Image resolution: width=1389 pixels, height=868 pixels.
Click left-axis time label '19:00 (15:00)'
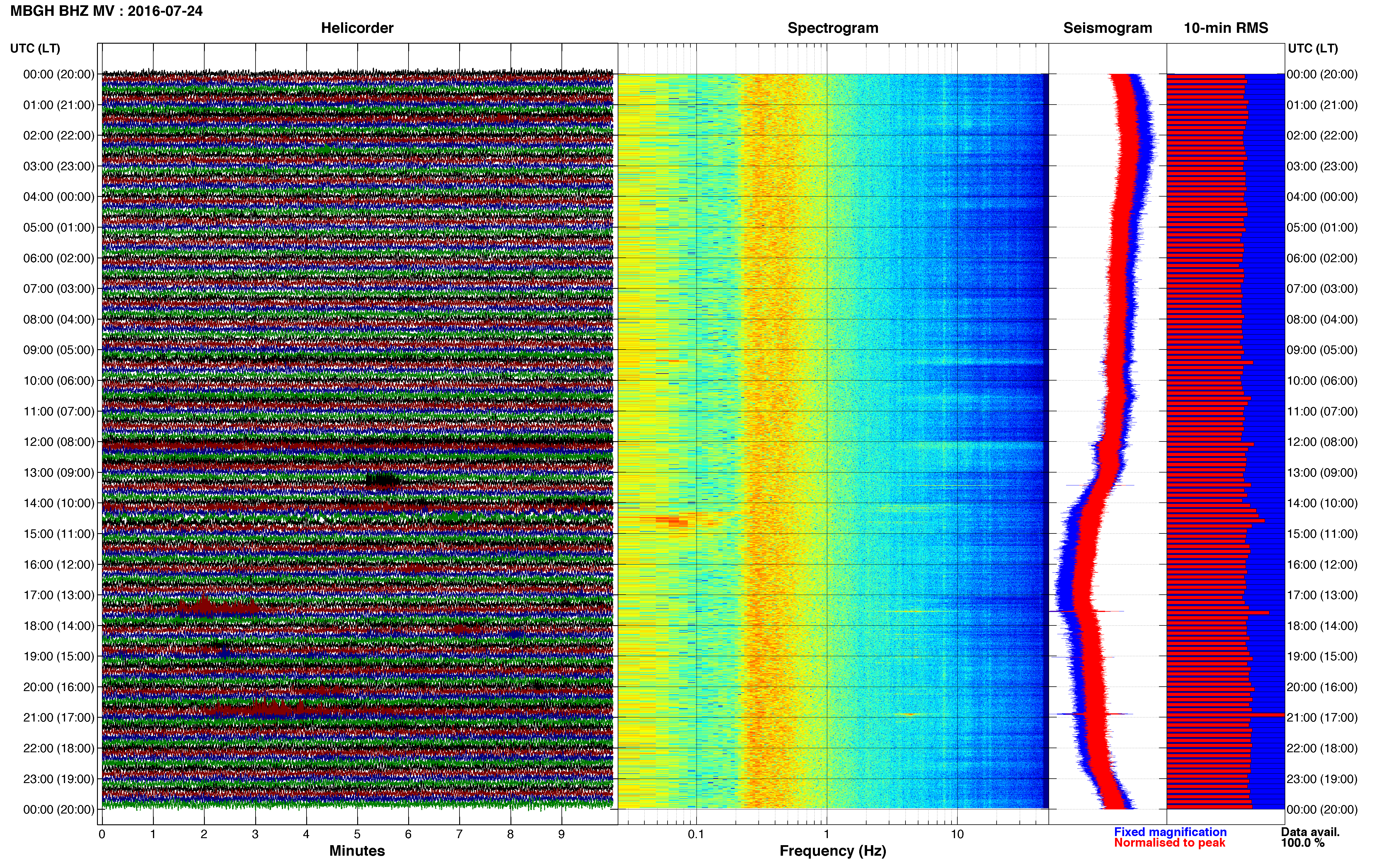click(59, 656)
